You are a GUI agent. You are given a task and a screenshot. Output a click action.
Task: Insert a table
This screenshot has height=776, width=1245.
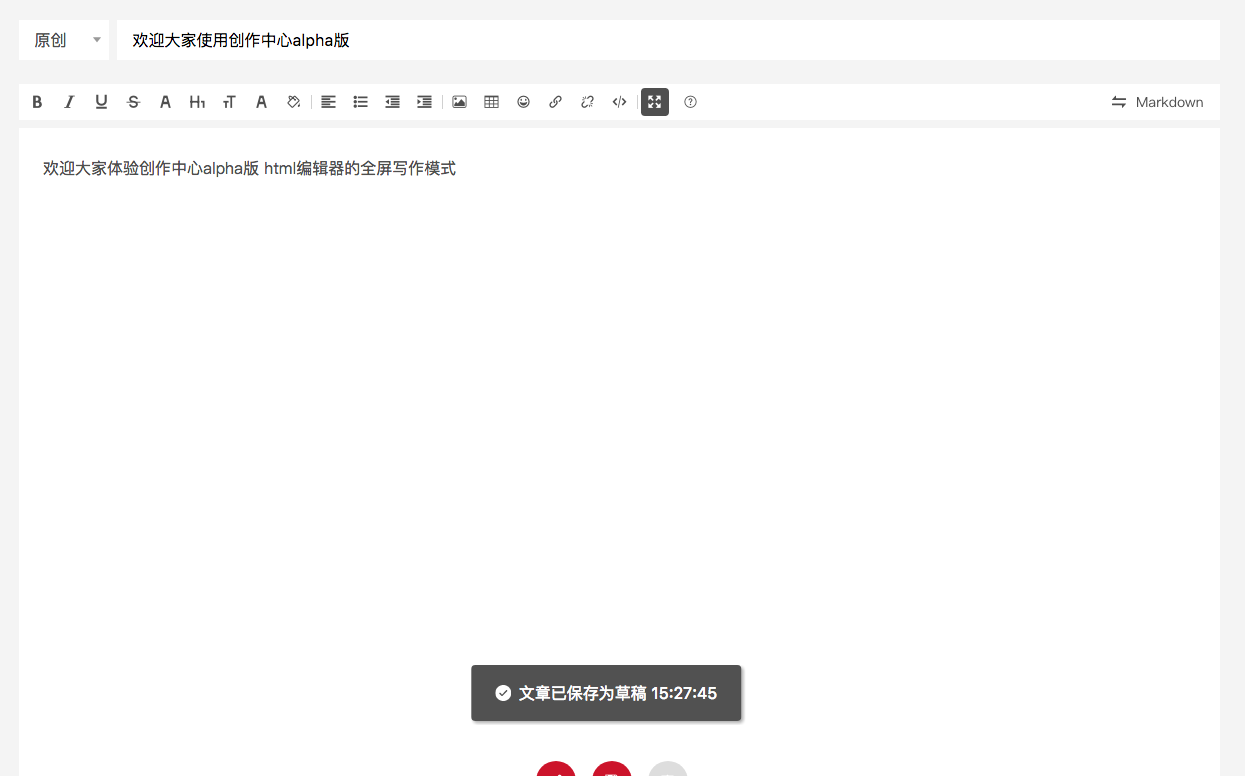point(491,102)
